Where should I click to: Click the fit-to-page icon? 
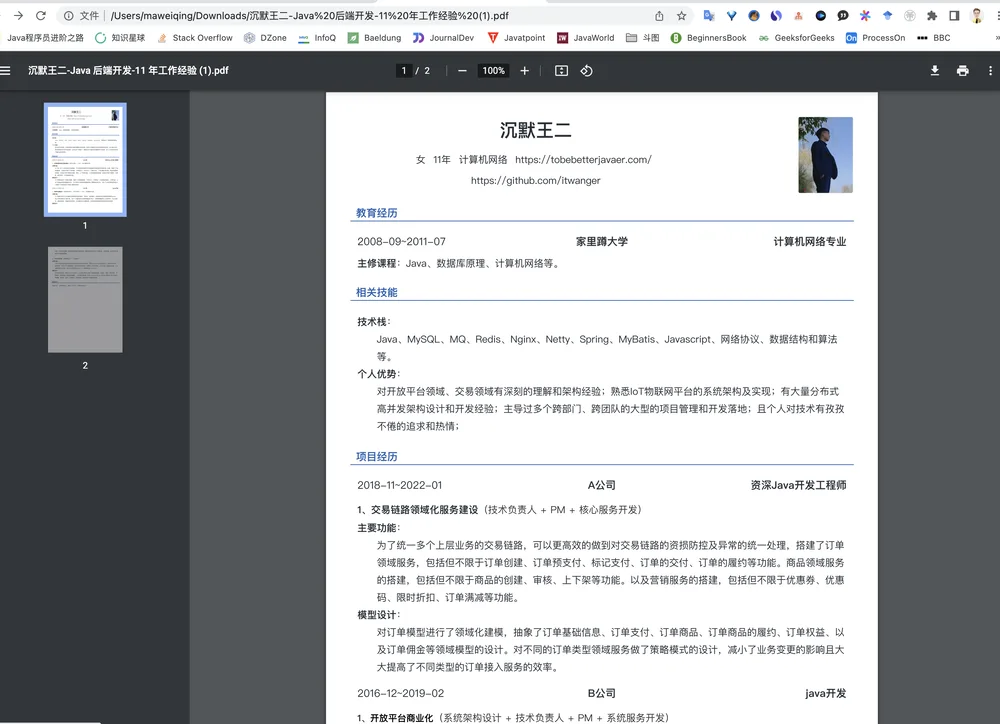(x=561, y=71)
